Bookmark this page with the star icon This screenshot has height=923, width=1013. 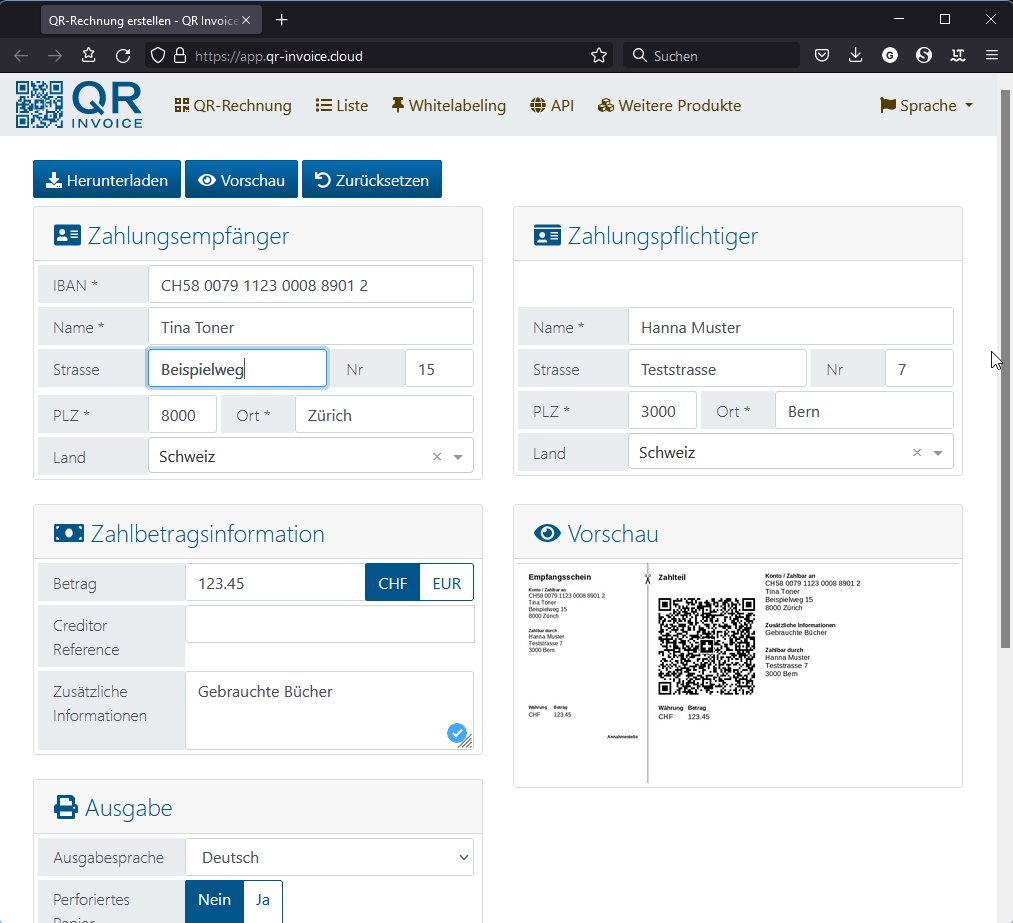599,56
